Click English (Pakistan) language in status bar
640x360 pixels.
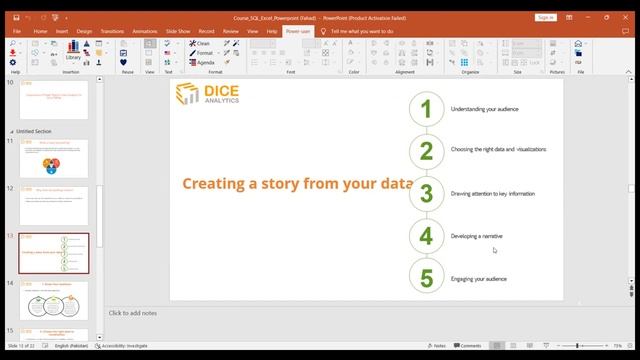[71, 346]
